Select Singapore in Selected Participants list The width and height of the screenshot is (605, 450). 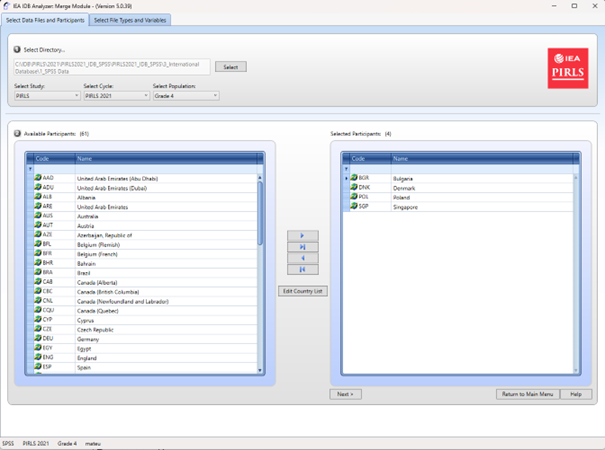pos(405,207)
